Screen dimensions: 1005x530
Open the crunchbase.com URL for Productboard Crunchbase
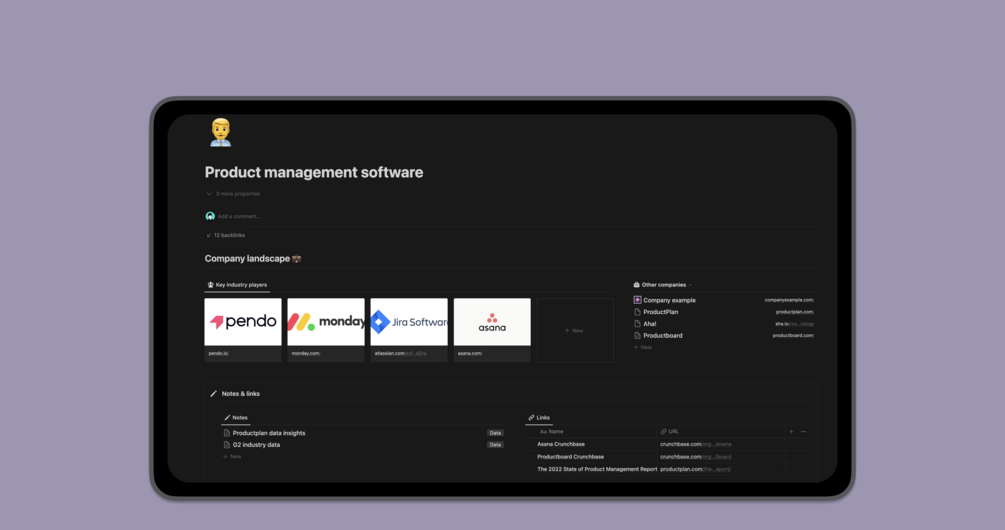695,457
